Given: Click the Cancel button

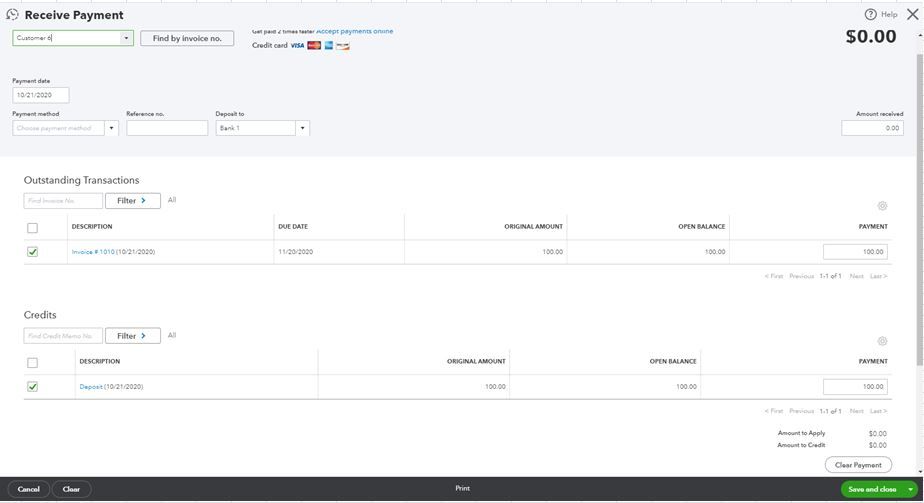Looking at the screenshot, I should tap(28, 489).
